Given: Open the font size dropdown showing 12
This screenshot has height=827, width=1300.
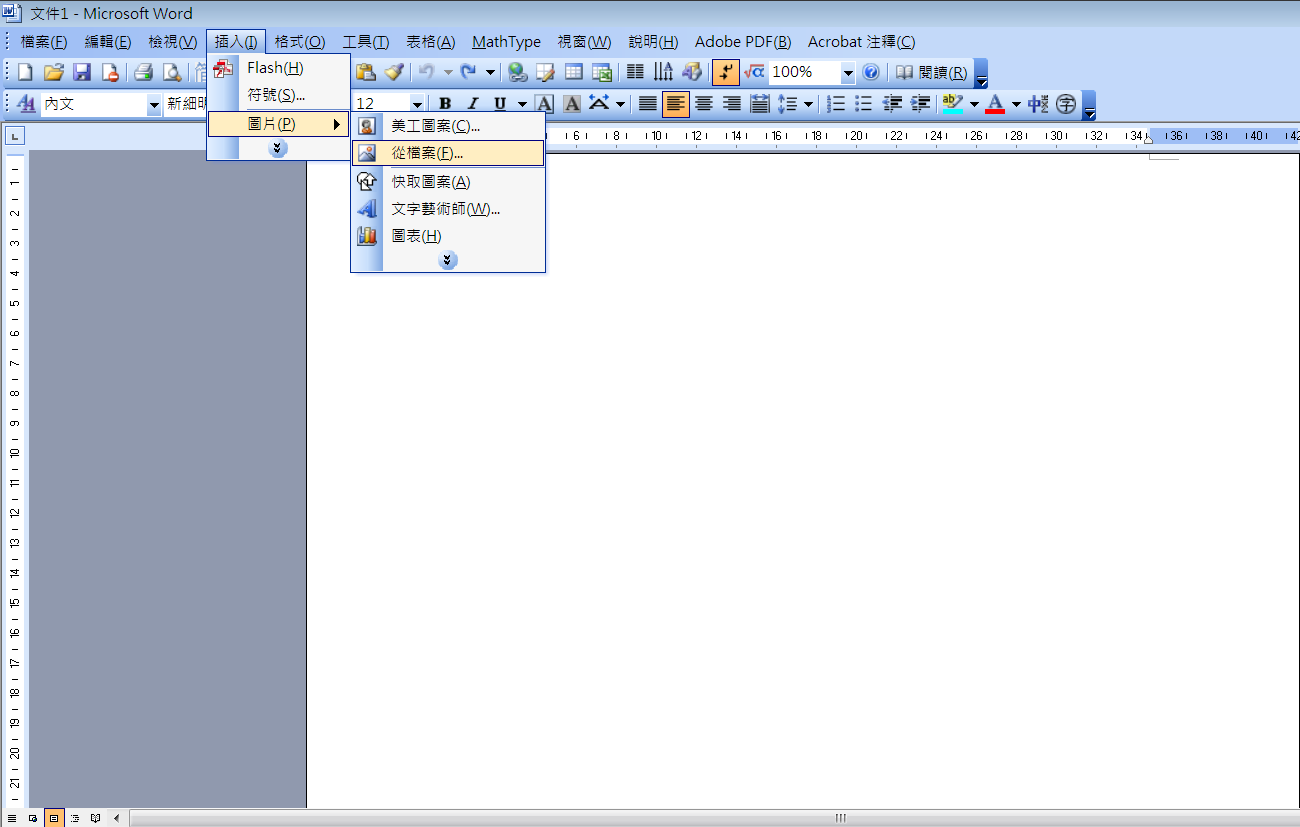Looking at the screenshot, I should tap(417, 104).
